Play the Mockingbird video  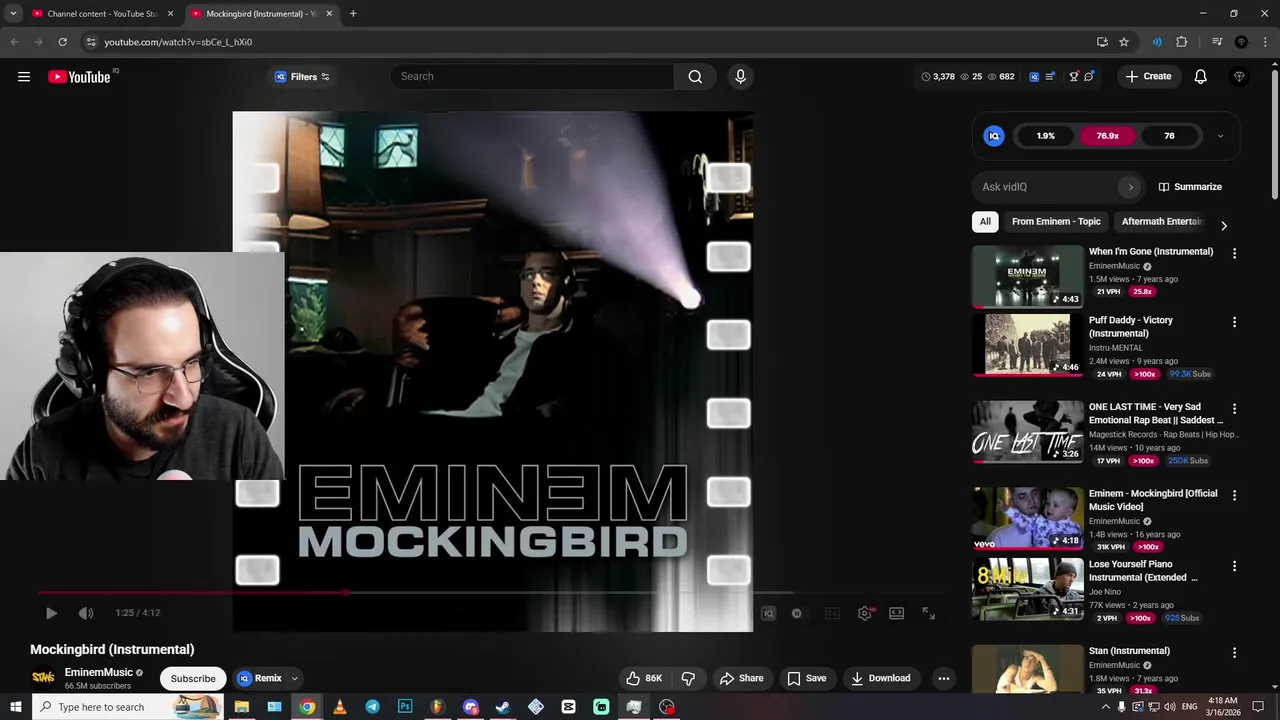(x=52, y=613)
